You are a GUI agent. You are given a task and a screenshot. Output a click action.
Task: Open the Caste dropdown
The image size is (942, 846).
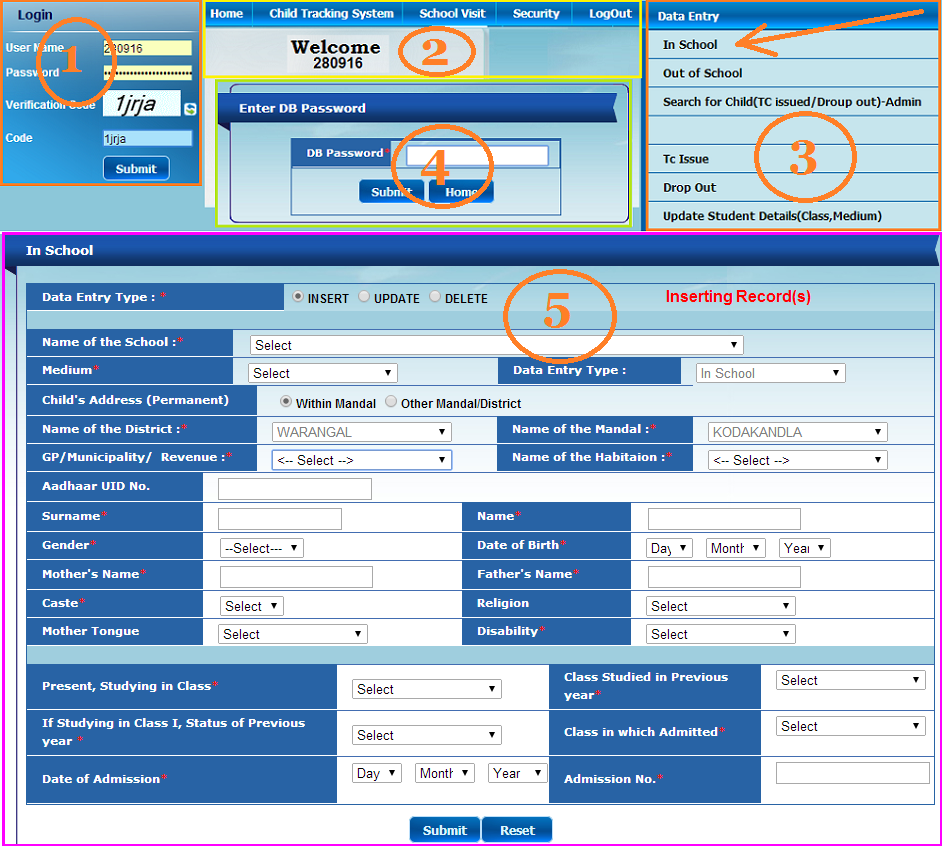pos(252,606)
